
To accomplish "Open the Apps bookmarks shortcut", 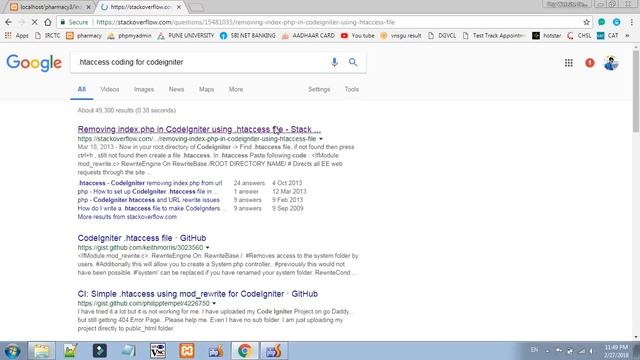I will [x=17, y=36].
